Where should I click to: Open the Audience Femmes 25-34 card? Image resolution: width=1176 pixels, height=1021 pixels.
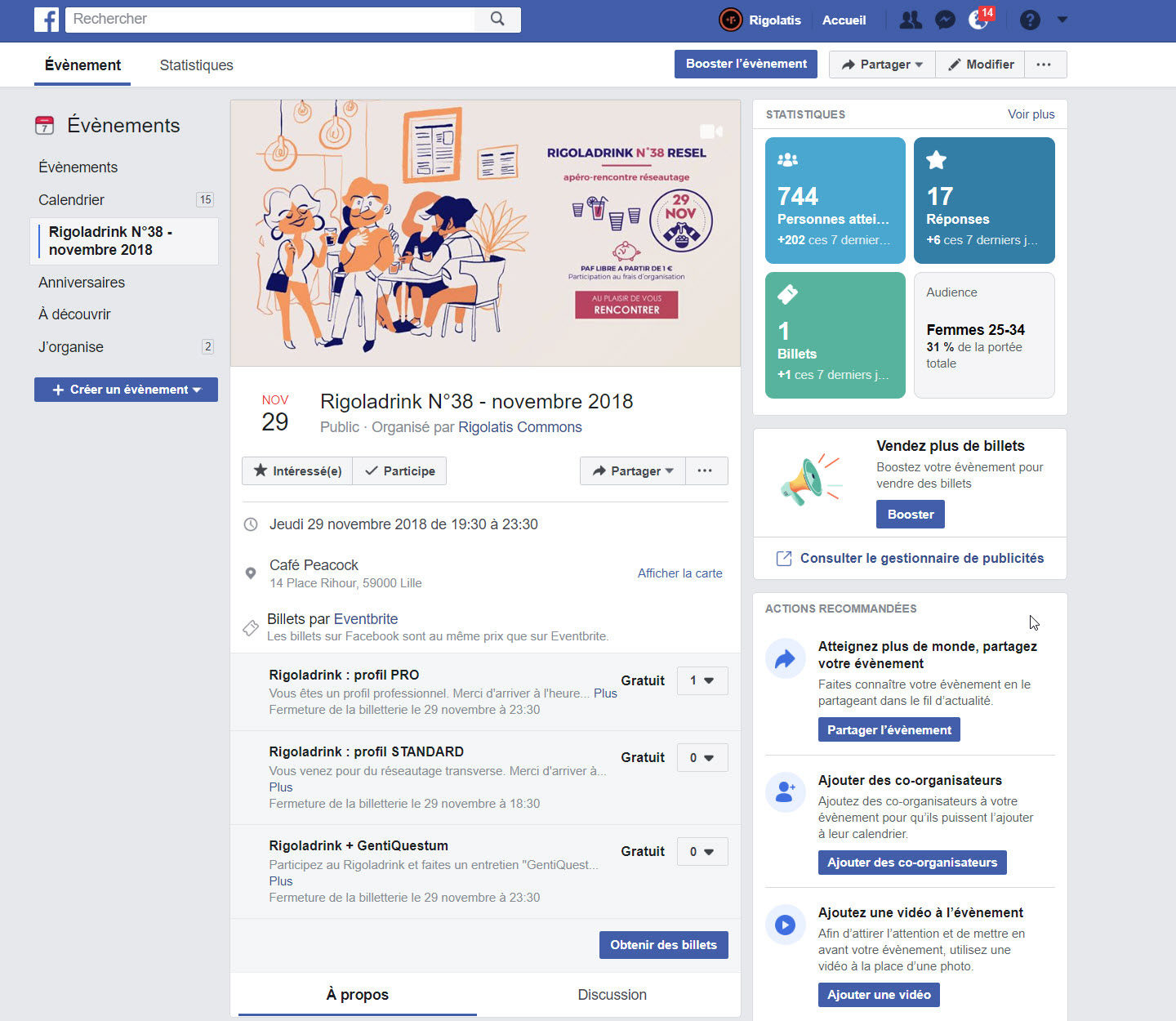click(984, 335)
